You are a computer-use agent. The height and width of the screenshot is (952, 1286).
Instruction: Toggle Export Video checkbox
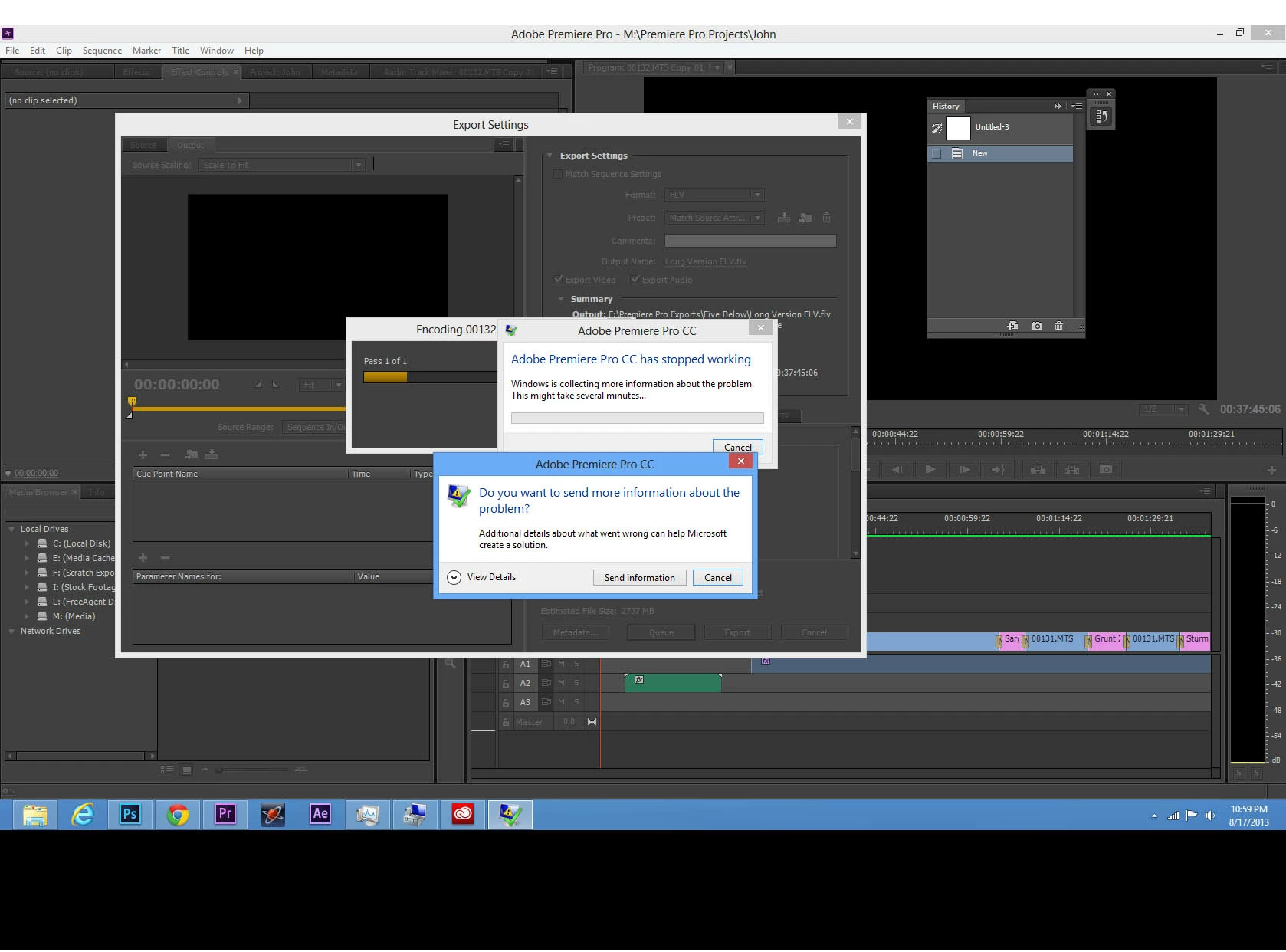(x=559, y=280)
